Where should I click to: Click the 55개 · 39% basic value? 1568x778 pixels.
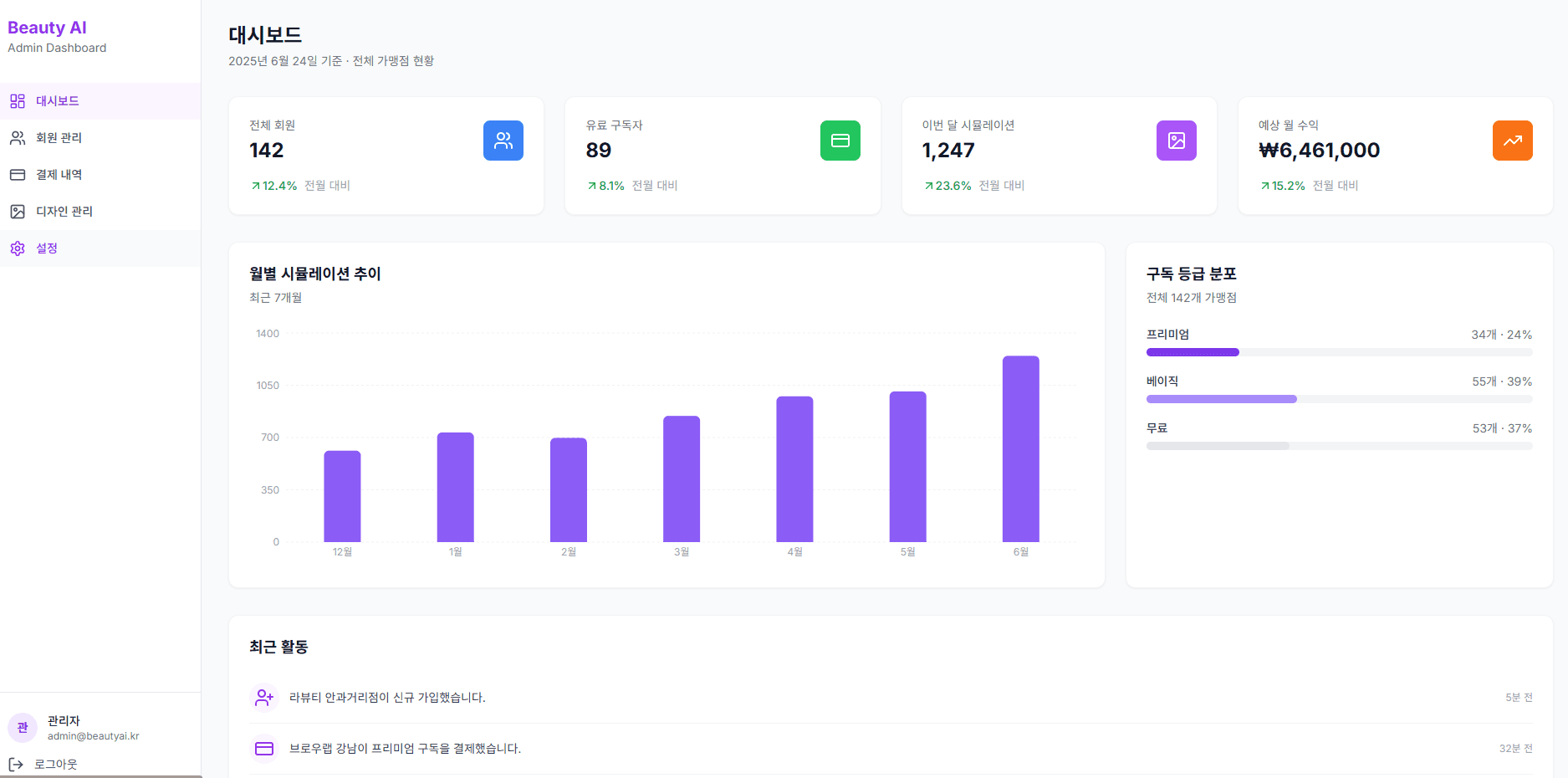click(x=1502, y=381)
